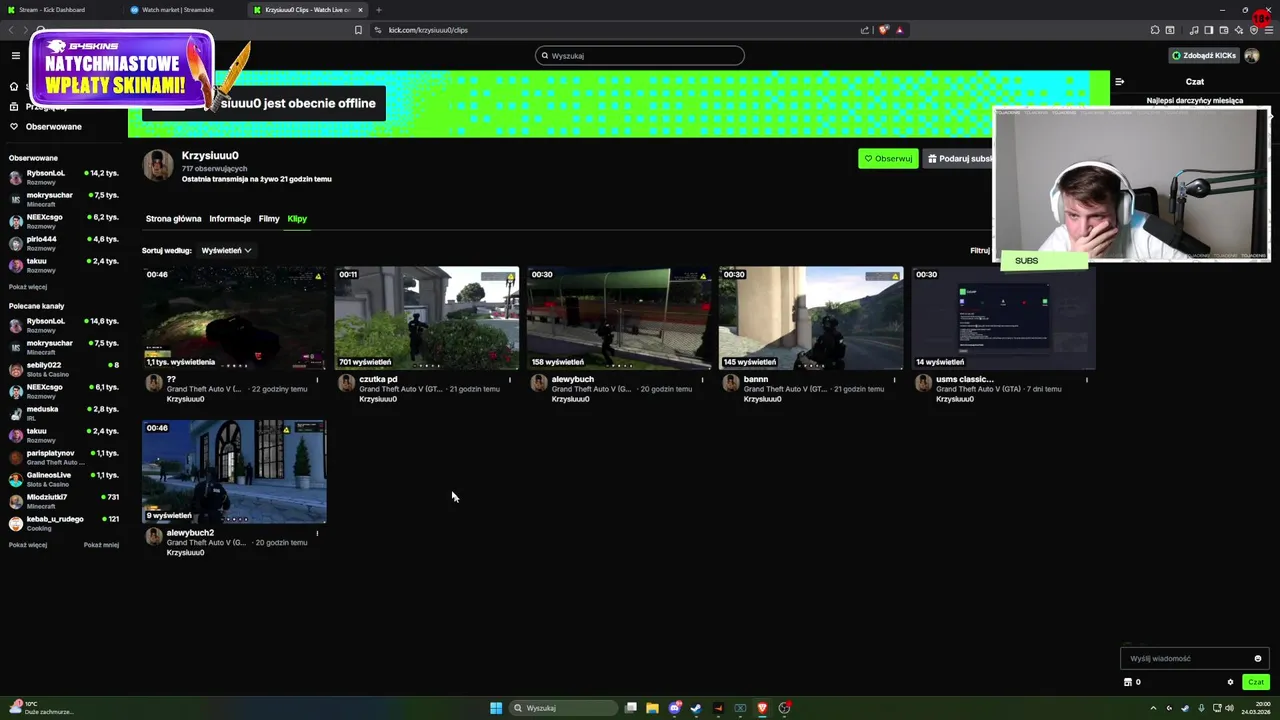Open options menu for clip 'alewybuch'
This screenshot has width=1280, height=720.
click(x=702, y=380)
